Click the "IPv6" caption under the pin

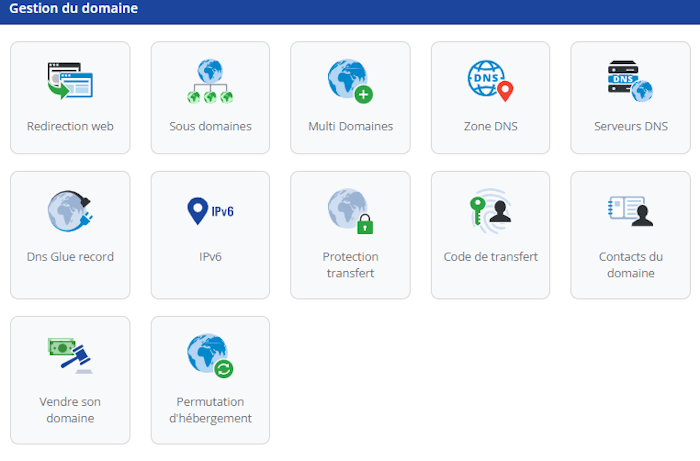coord(210,257)
